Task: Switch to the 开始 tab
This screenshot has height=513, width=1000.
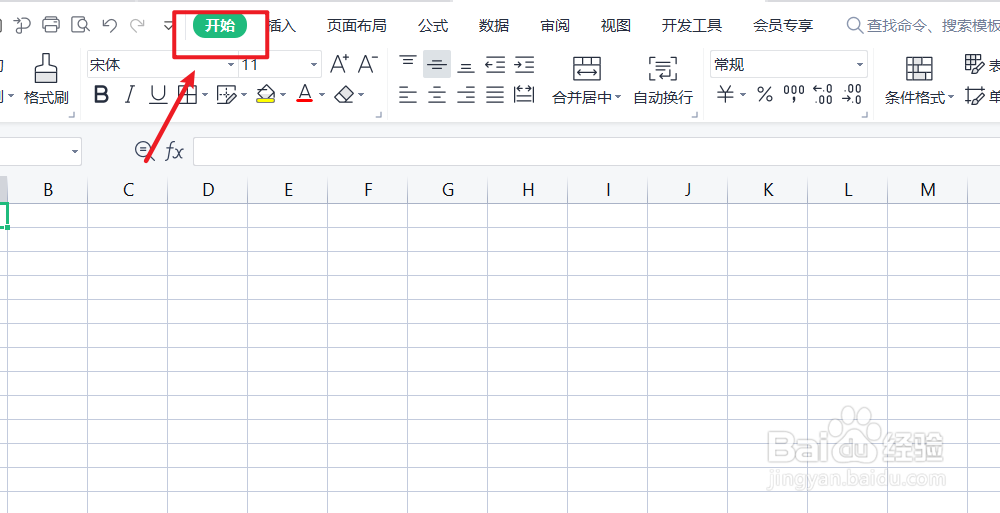Action: (x=220, y=26)
